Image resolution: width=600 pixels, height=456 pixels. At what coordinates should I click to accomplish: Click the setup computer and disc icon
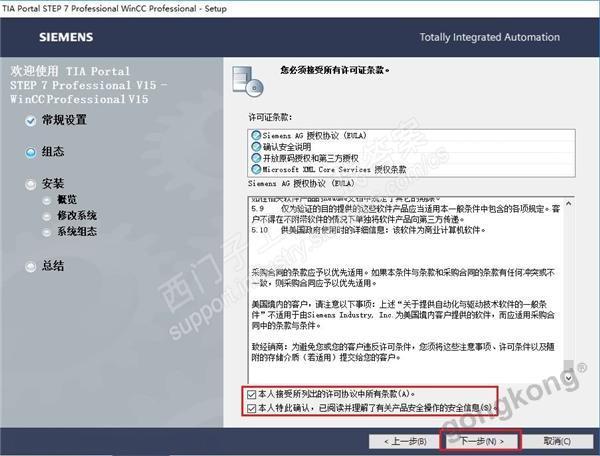(247, 81)
